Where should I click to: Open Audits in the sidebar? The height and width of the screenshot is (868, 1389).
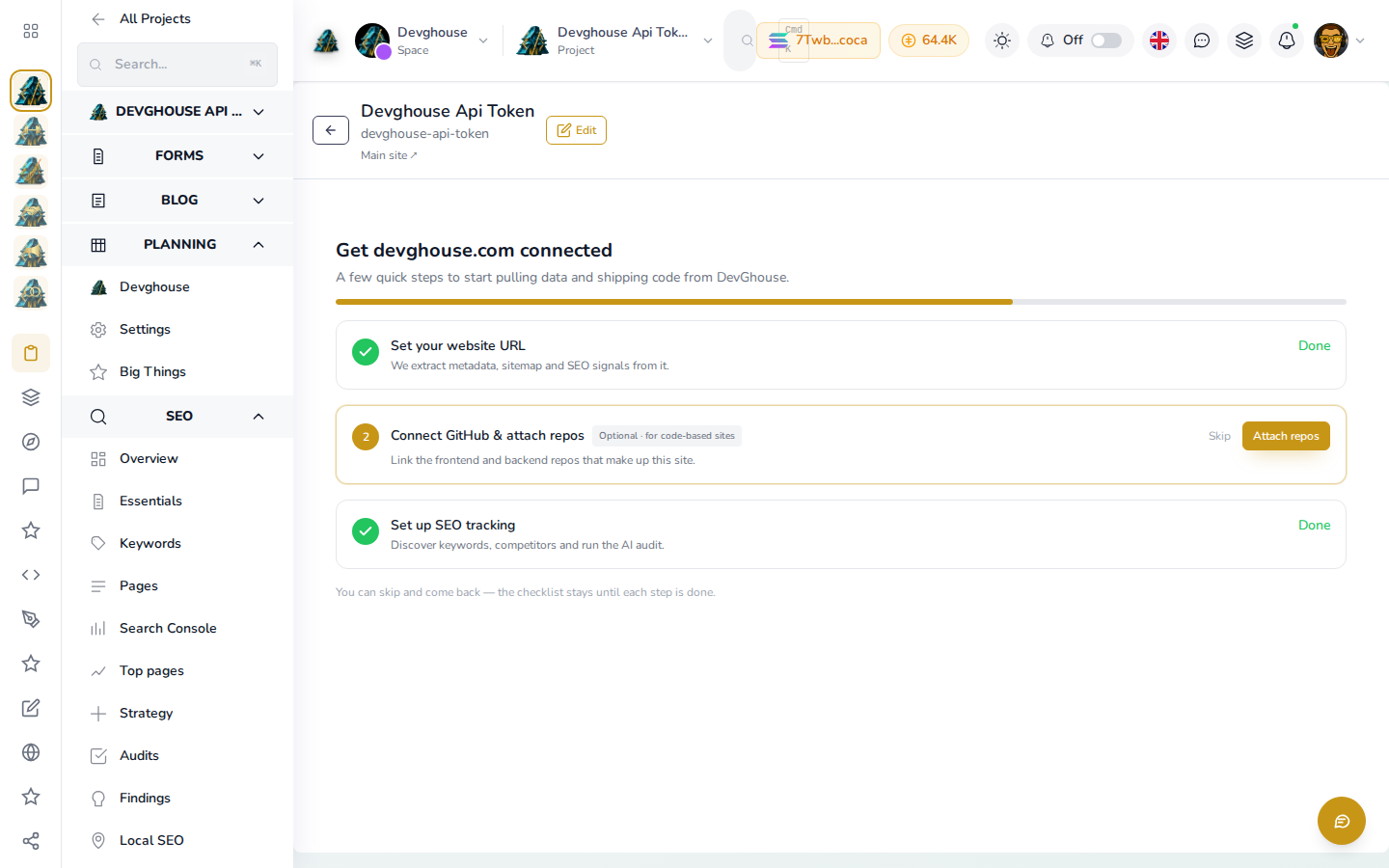(177, 756)
